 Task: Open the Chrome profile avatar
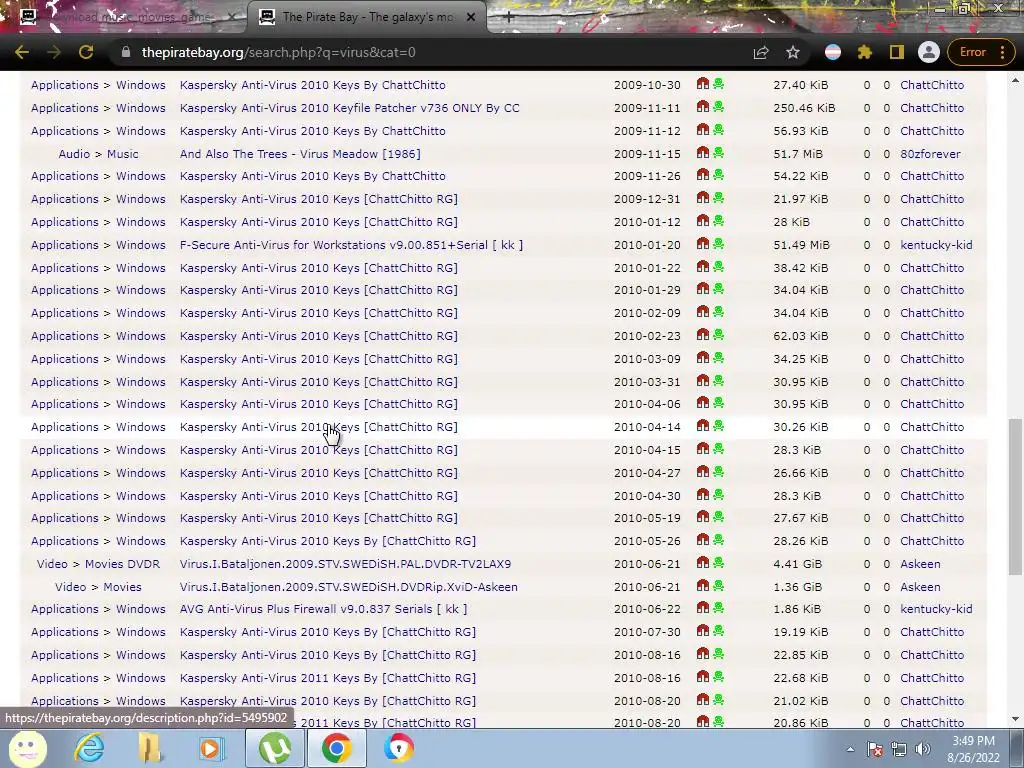pos(928,52)
